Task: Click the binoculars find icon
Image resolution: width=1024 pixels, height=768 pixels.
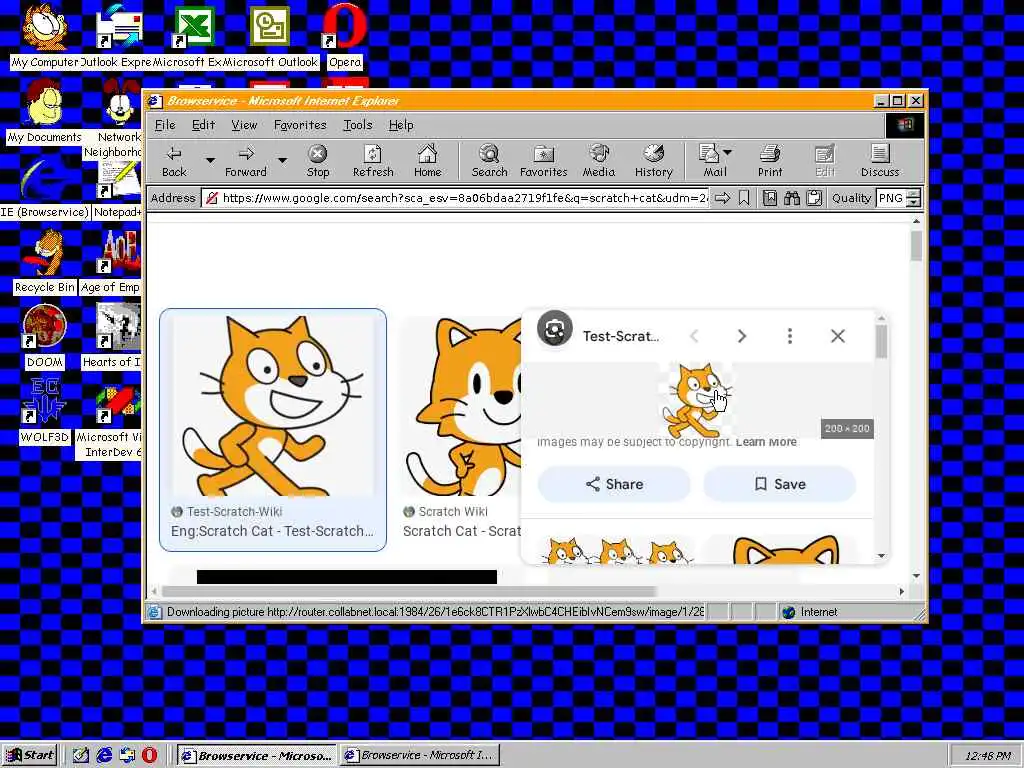Action: (792, 198)
